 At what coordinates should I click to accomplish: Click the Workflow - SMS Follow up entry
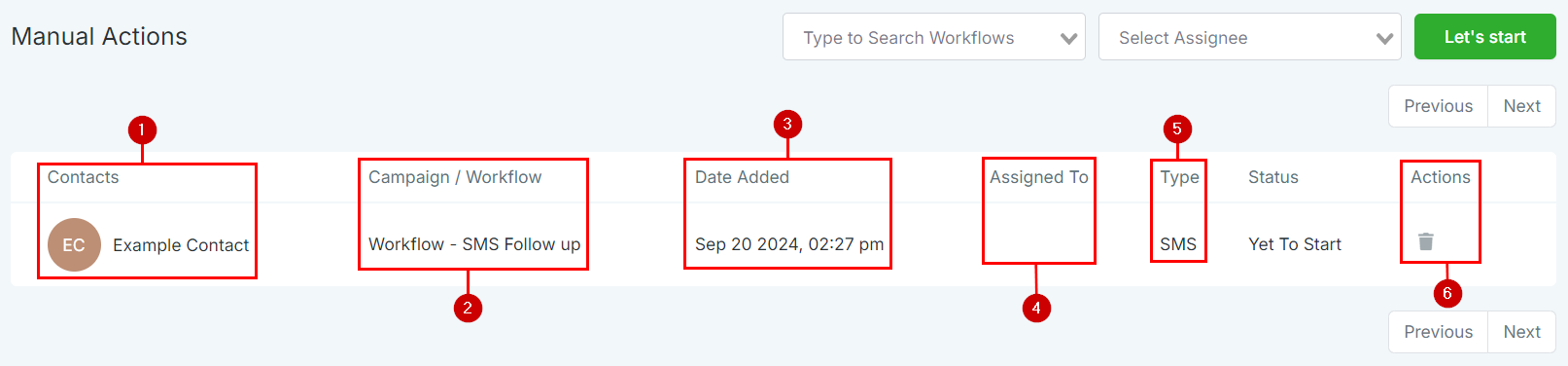point(474,244)
